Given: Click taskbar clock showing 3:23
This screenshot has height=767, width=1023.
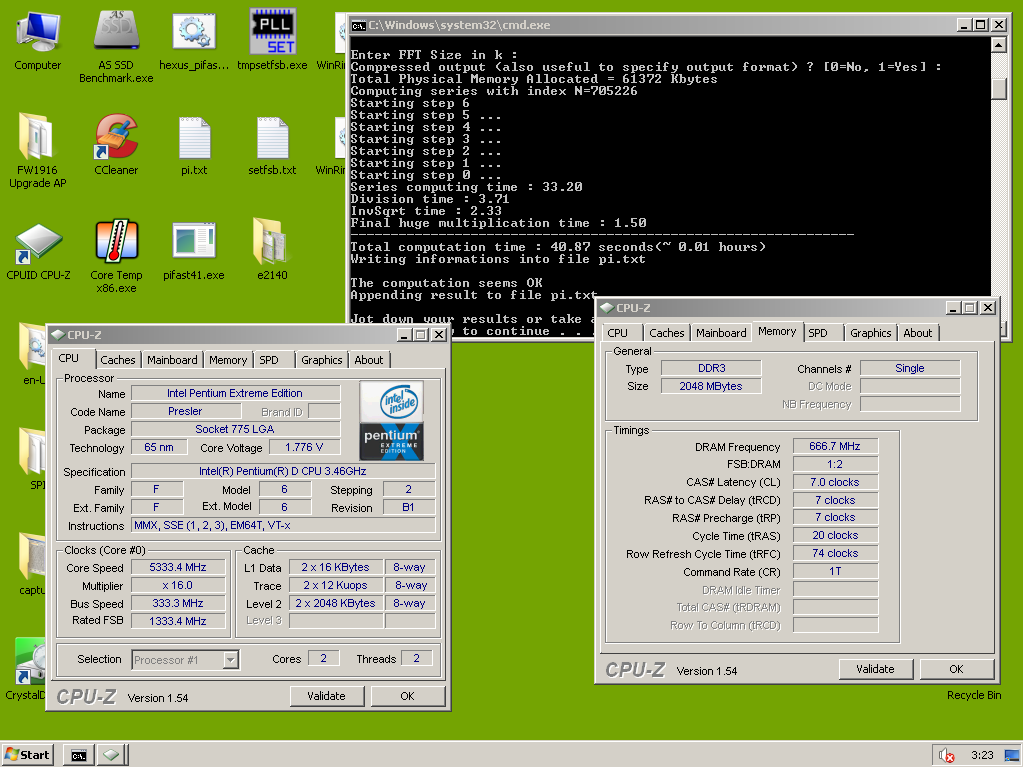Looking at the screenshot, I should click(982, 755).
